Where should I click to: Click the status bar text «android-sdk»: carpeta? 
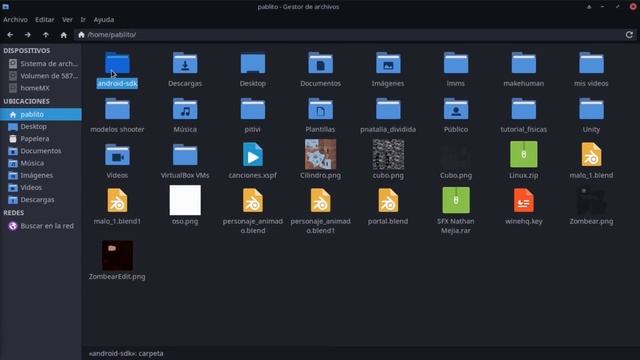[126, 353]
